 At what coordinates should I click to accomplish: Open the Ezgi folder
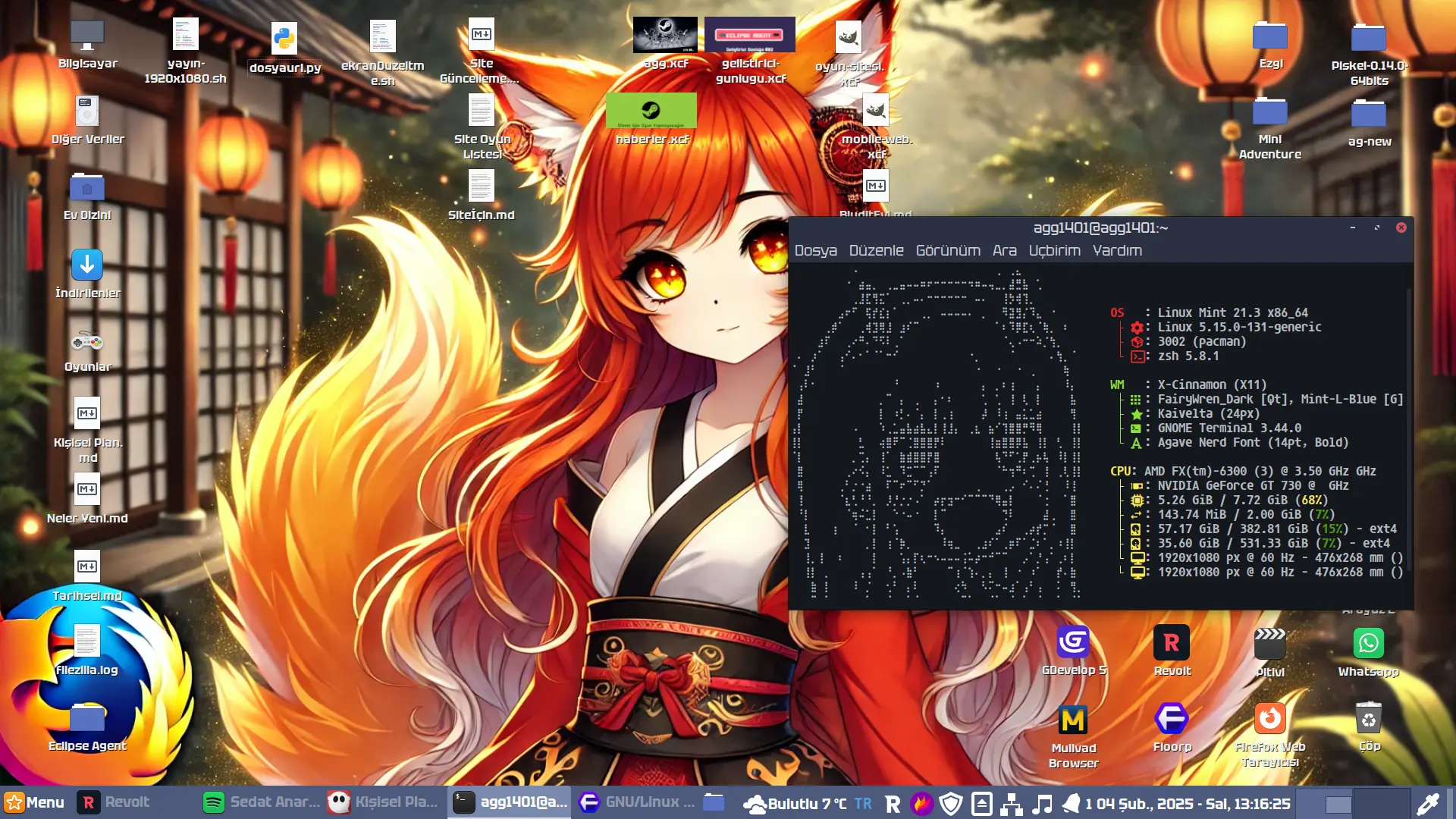point(1270,45)
